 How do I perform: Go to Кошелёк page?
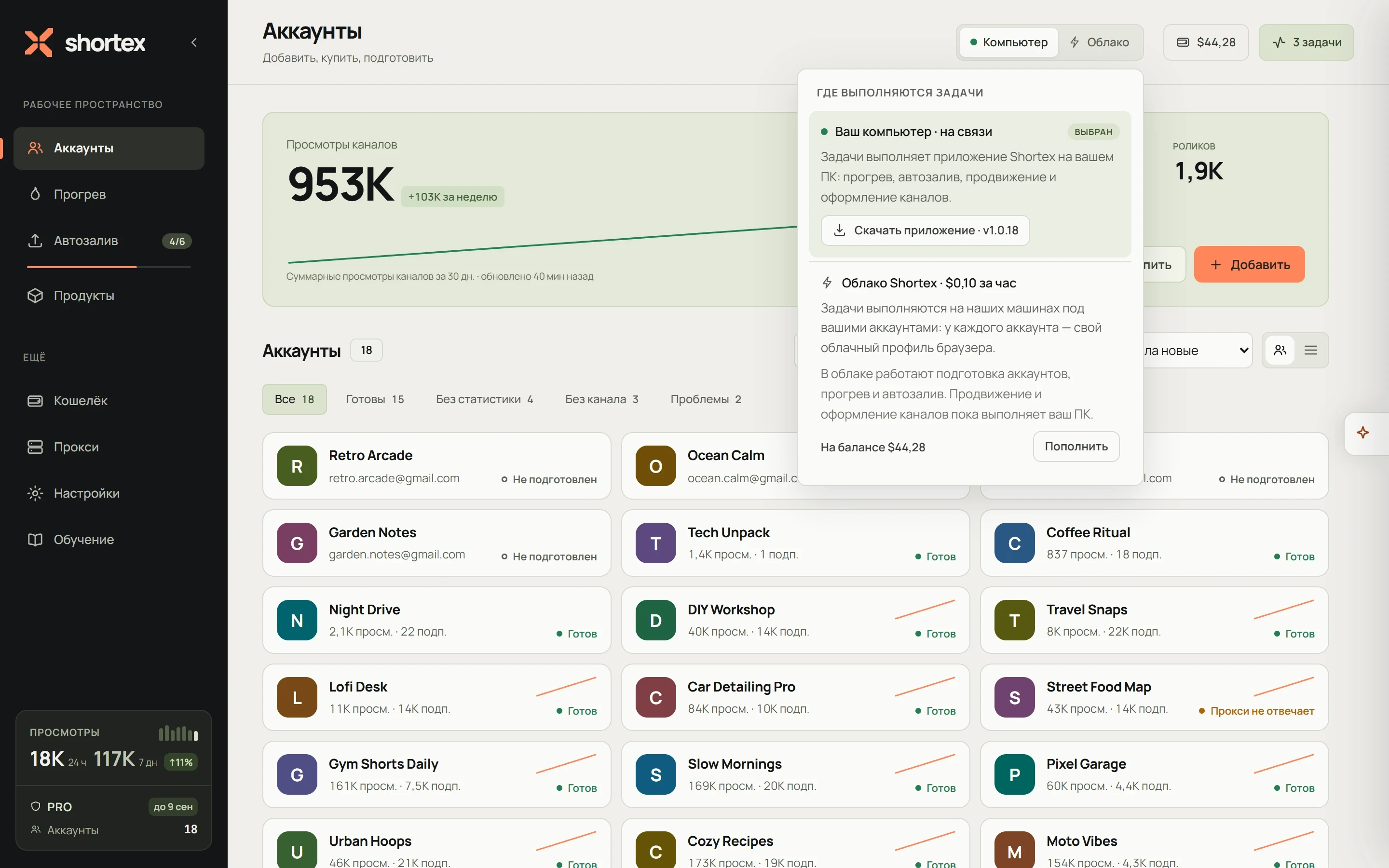point(109,401)
